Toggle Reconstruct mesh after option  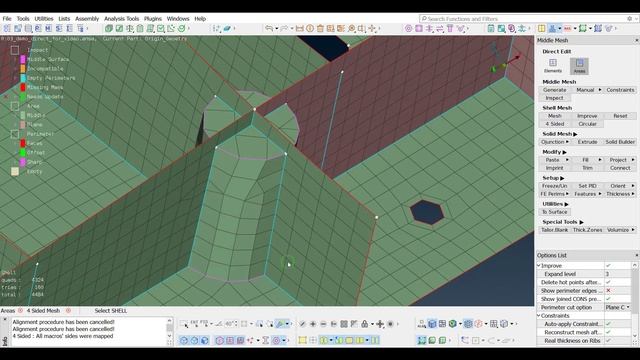[x=608, y=332]
